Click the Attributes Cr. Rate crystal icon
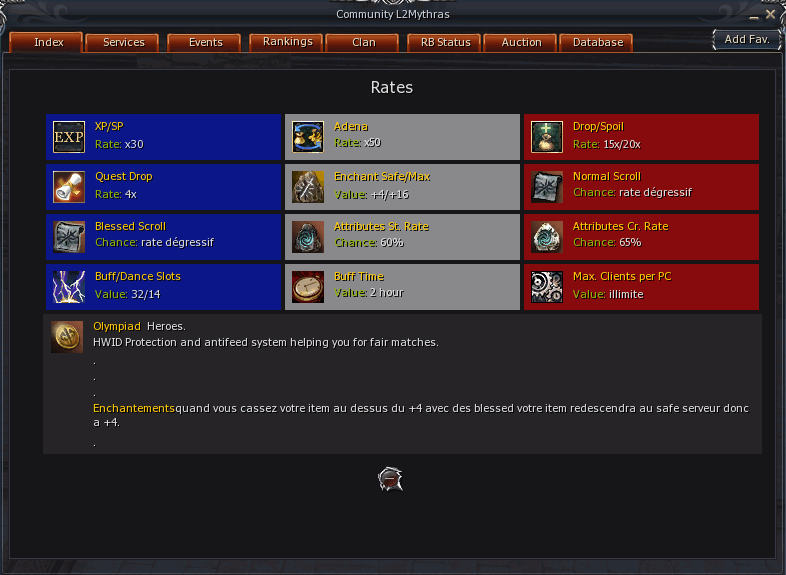 (547, 237)
